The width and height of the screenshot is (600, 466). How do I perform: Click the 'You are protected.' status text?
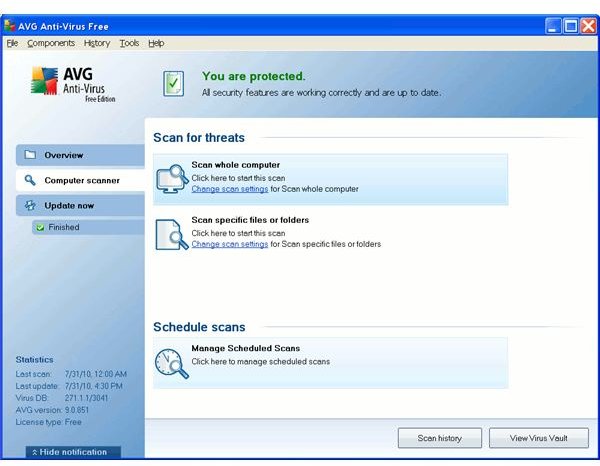254,76
